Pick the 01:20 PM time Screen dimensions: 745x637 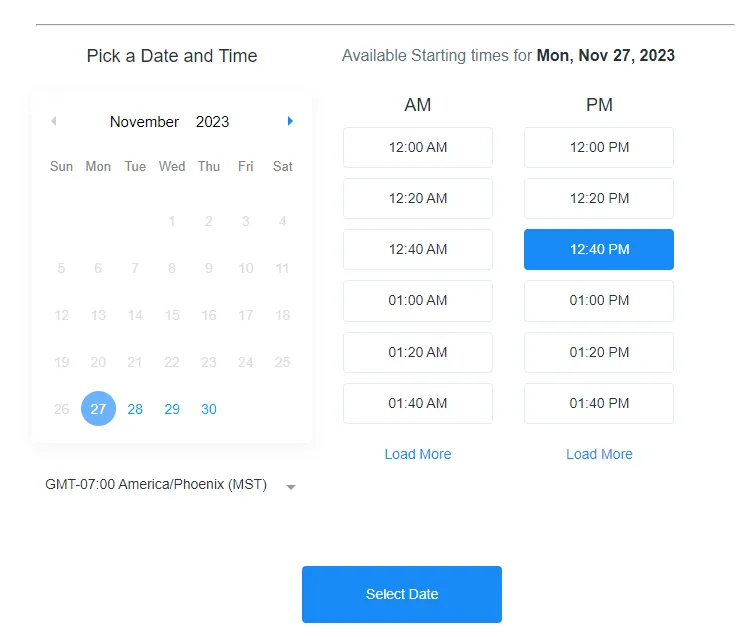point(599,352)
